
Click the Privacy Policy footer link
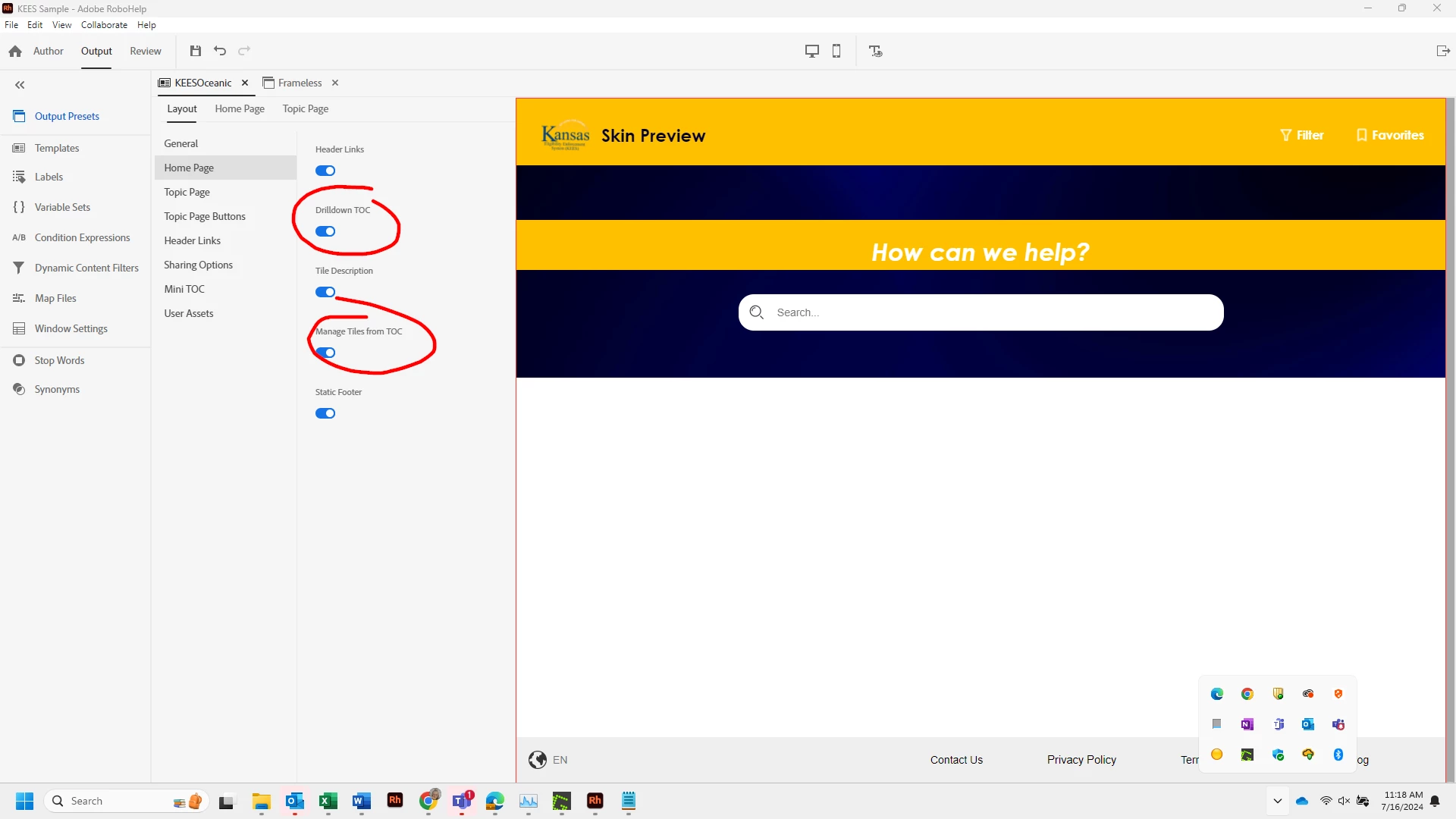[1081, 760]
